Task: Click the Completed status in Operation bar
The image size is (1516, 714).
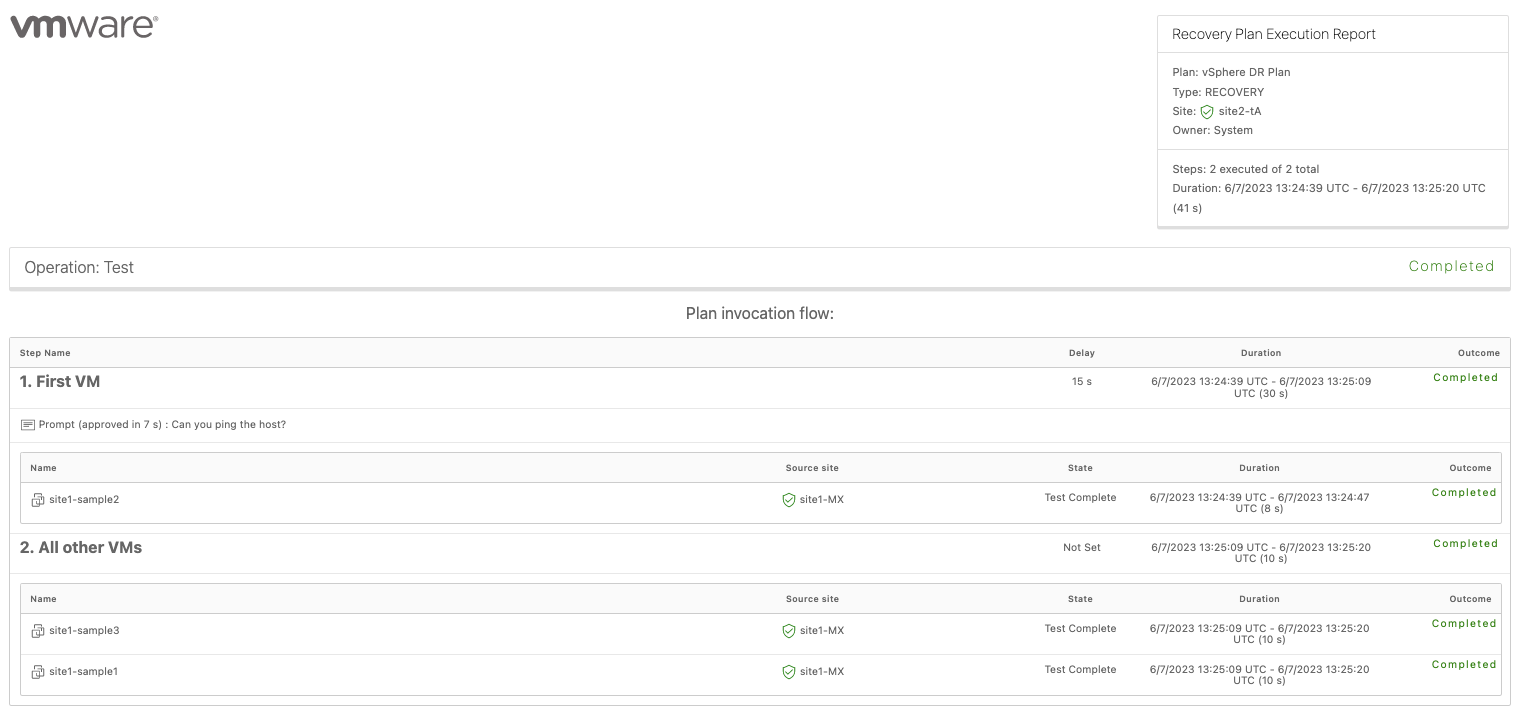Action: coord(1451,266)
